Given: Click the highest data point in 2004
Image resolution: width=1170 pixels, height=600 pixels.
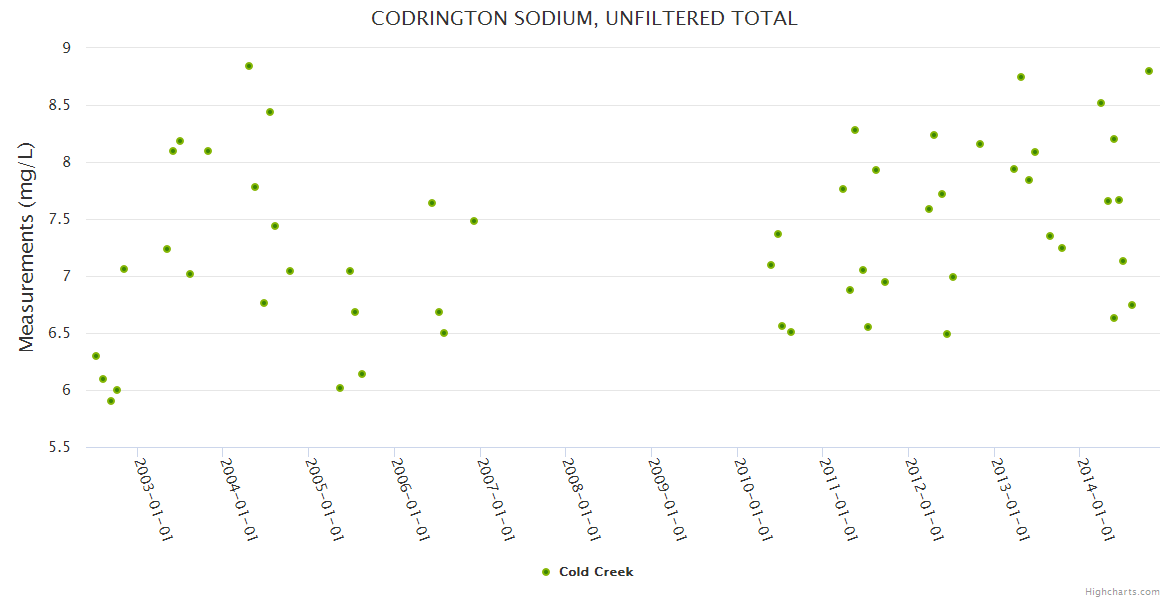Looking at the screenshot, I should [249, 66].
